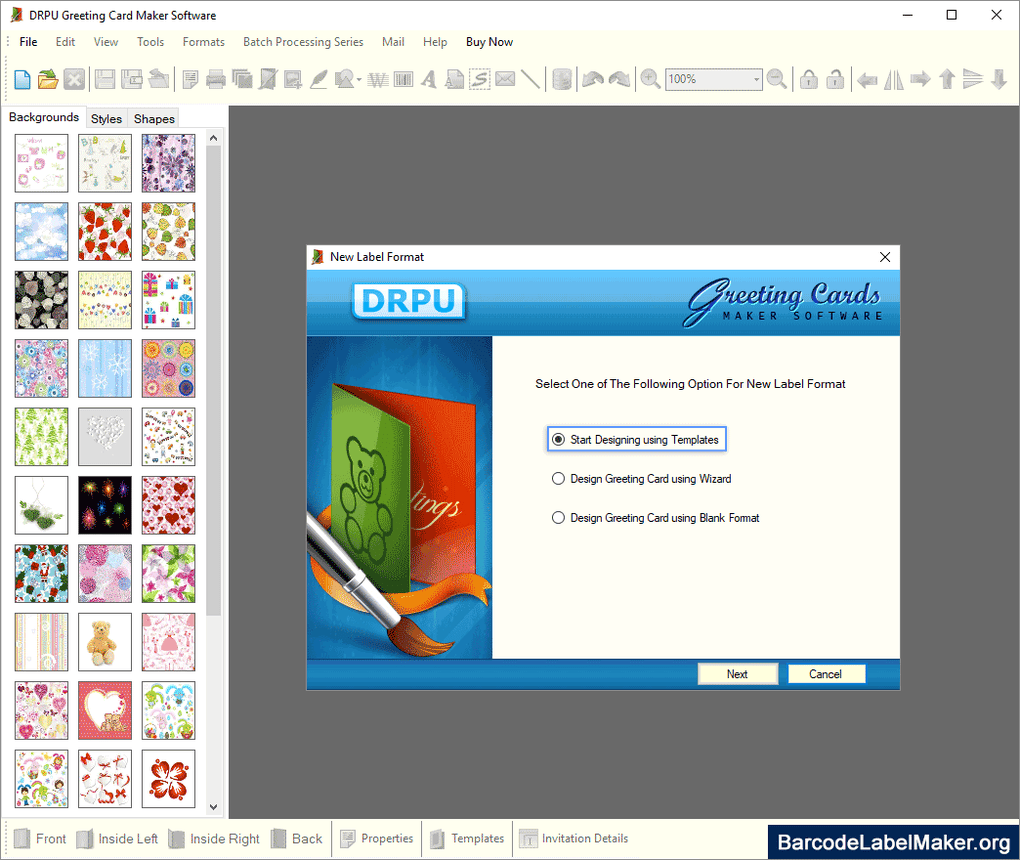Click the Buy Now menu item

(x=489, y=42)
